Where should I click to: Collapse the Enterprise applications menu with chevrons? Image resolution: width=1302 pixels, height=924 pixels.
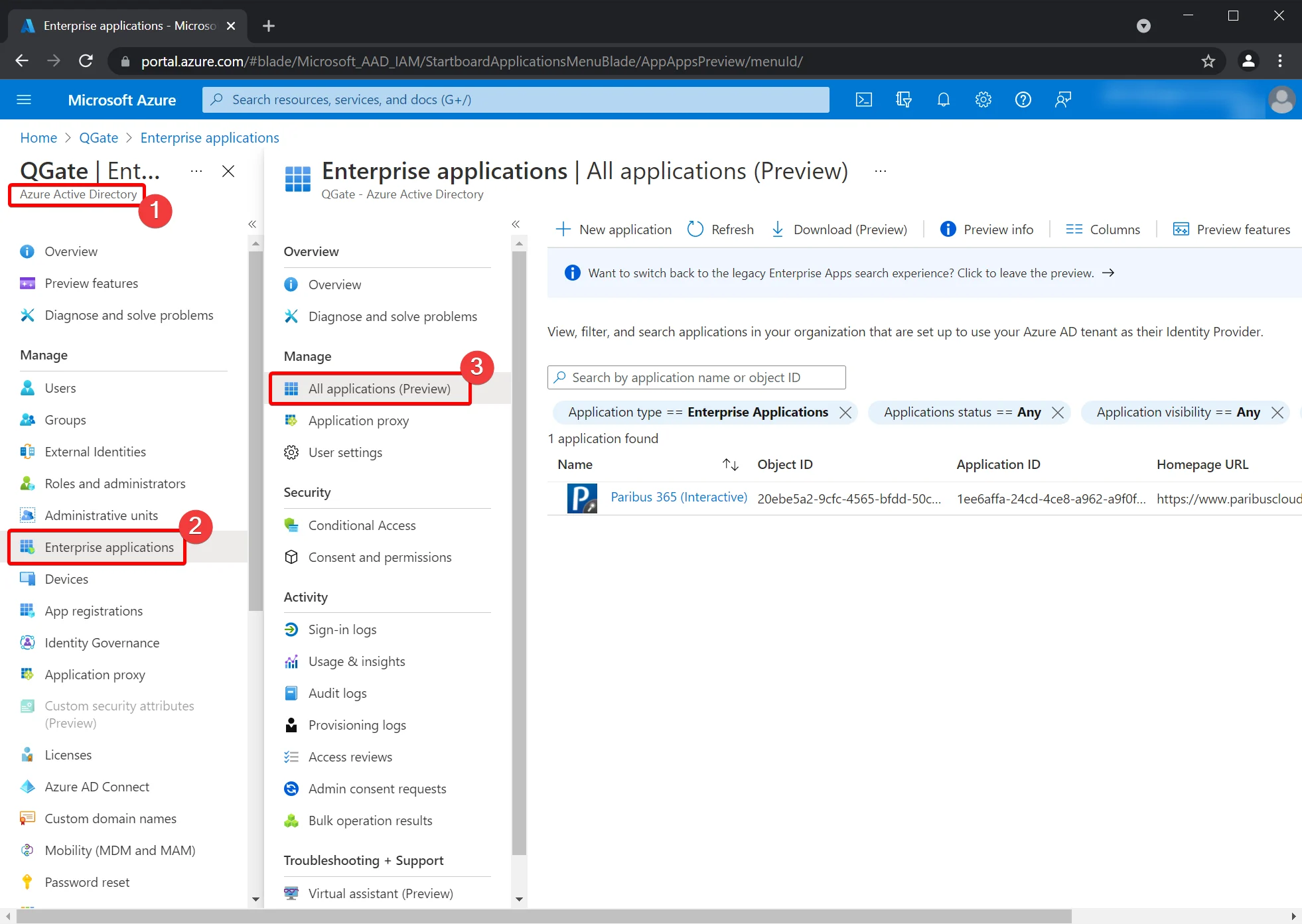tap(516, 224)
